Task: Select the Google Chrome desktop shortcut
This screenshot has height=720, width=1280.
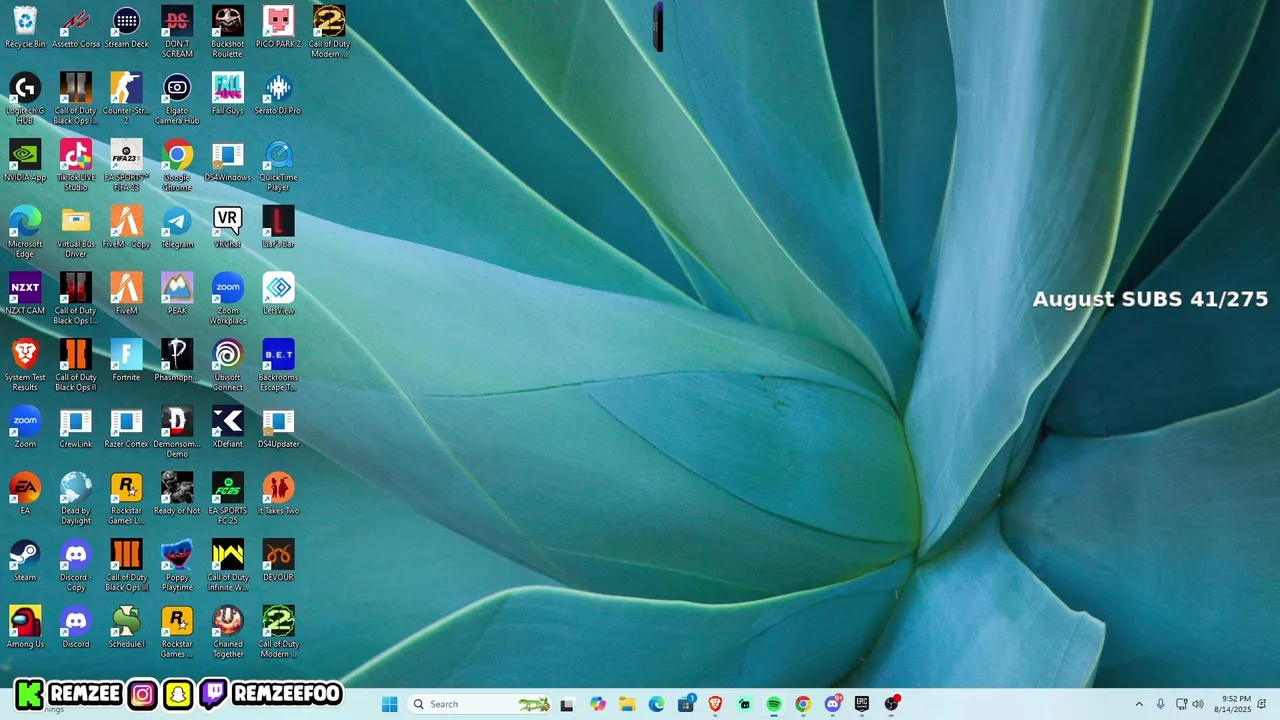Action: click(x=177, y=165)
